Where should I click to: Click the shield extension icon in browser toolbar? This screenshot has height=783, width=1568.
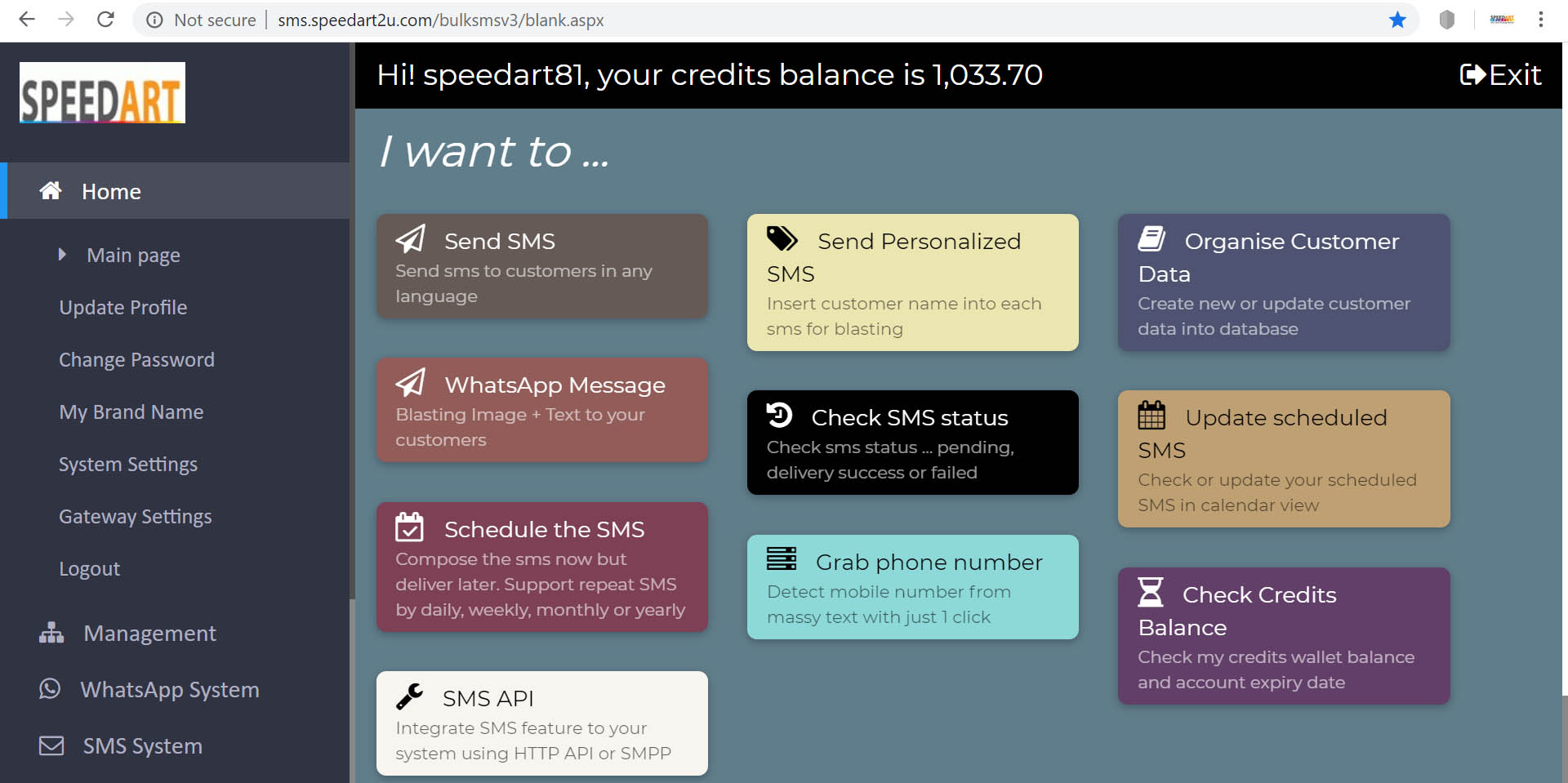[x=1447, y=20]
